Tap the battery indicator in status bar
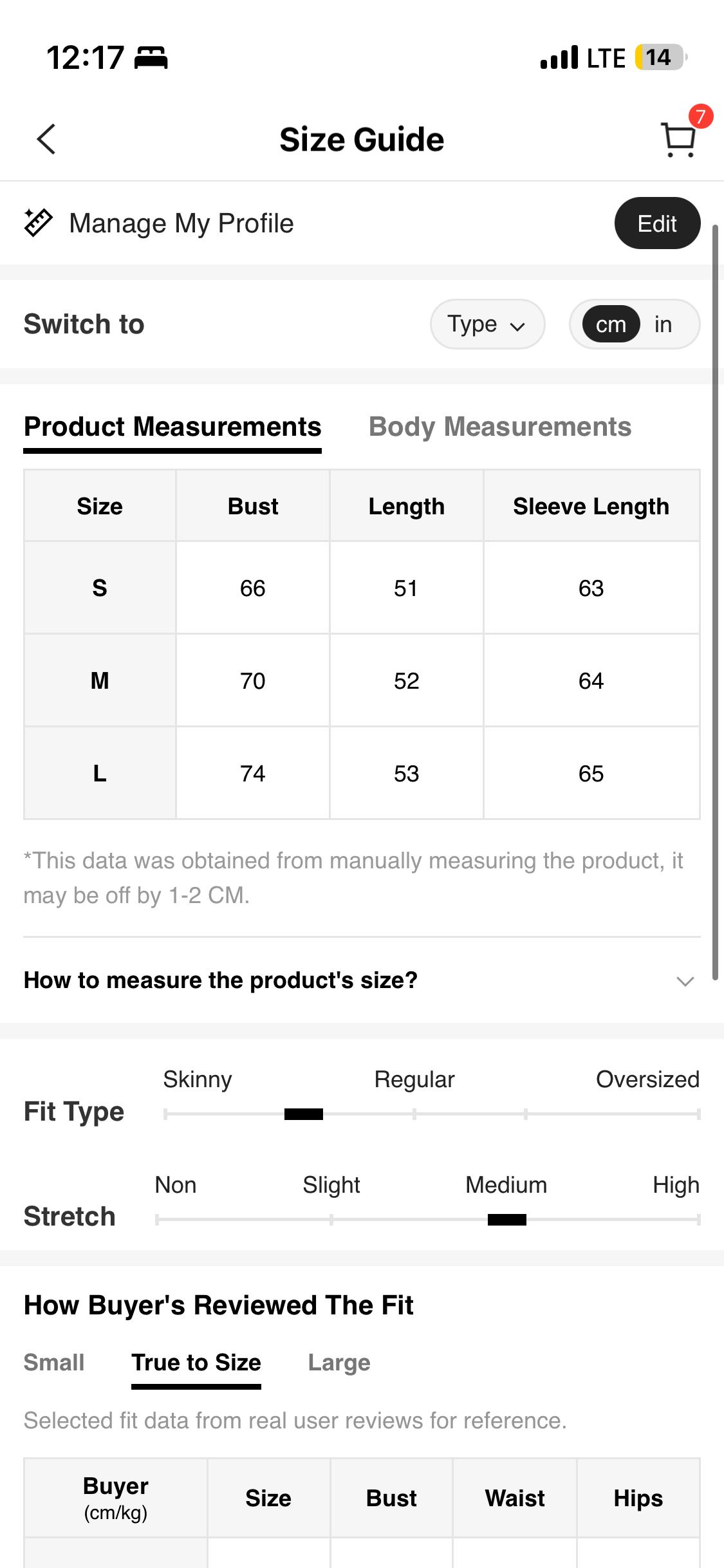This screenshot has height=1568, width=724. [660, 57]
